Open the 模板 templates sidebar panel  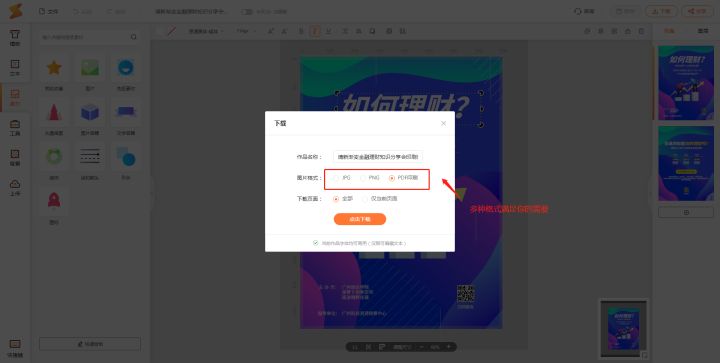pyautogui.click(x=15, y=38)
